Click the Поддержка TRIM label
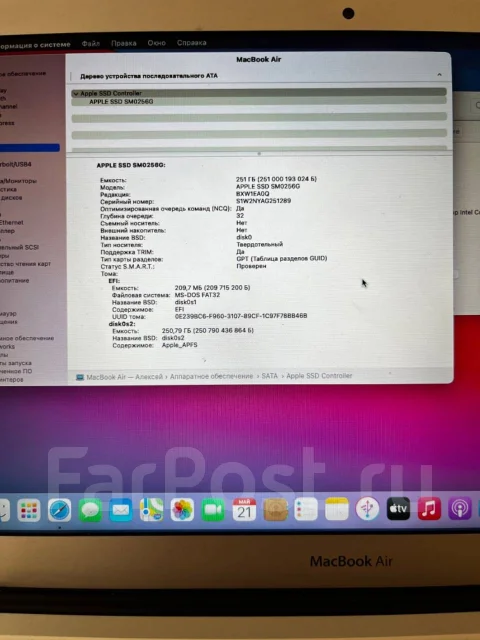This screenshot has width=480, height=640. [x=127, y=252]
